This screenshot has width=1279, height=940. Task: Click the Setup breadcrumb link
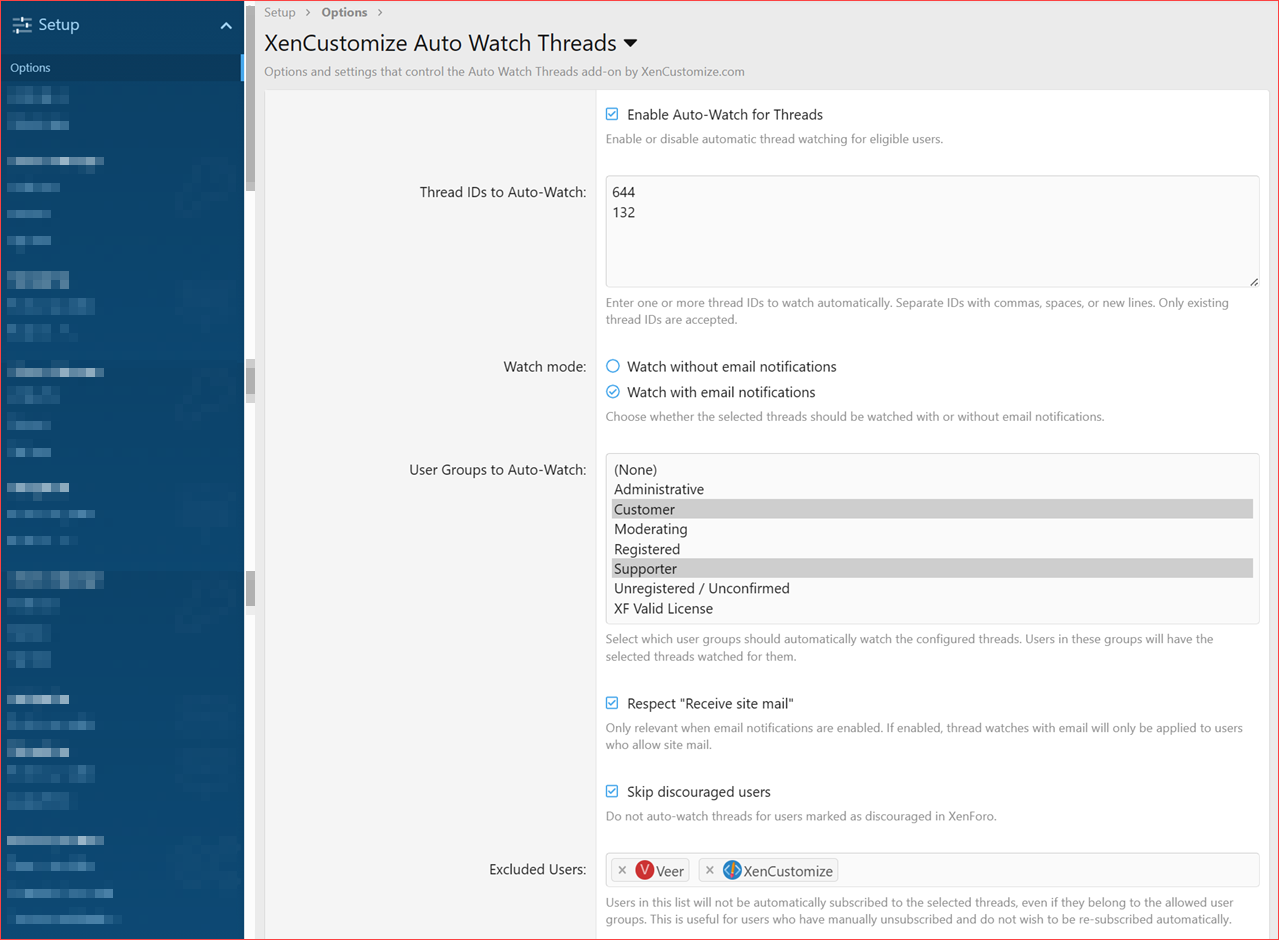(280, 12)
